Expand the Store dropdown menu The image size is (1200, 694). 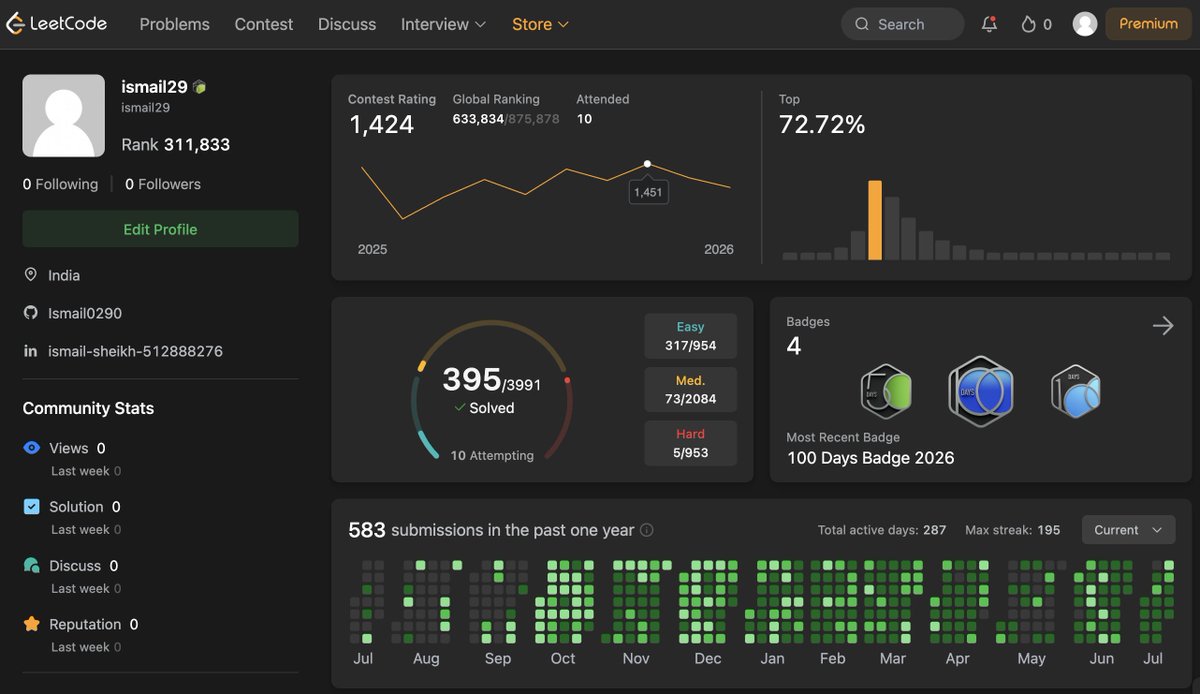[540, 24]
